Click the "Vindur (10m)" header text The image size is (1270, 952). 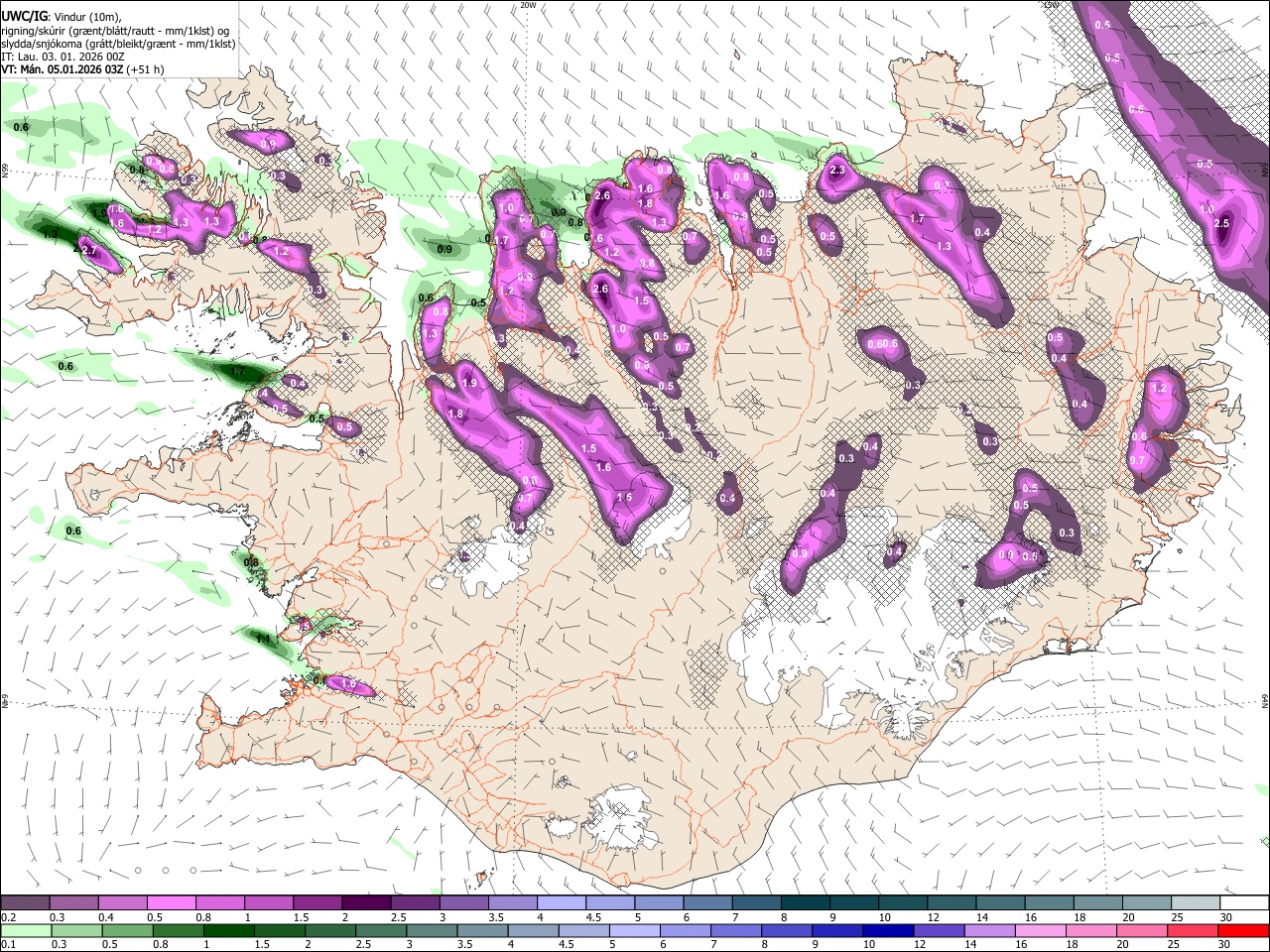point(85,16)
